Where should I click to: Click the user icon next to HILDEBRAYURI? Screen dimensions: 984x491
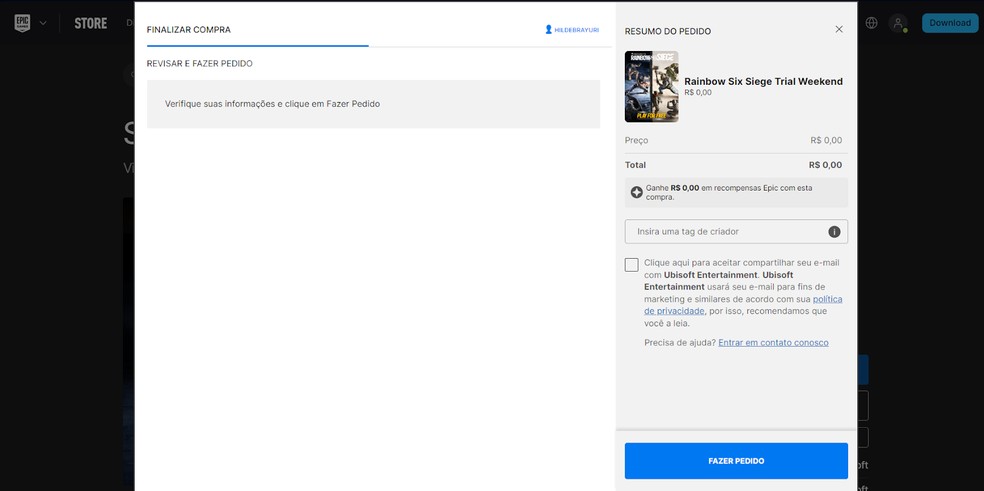548,30
